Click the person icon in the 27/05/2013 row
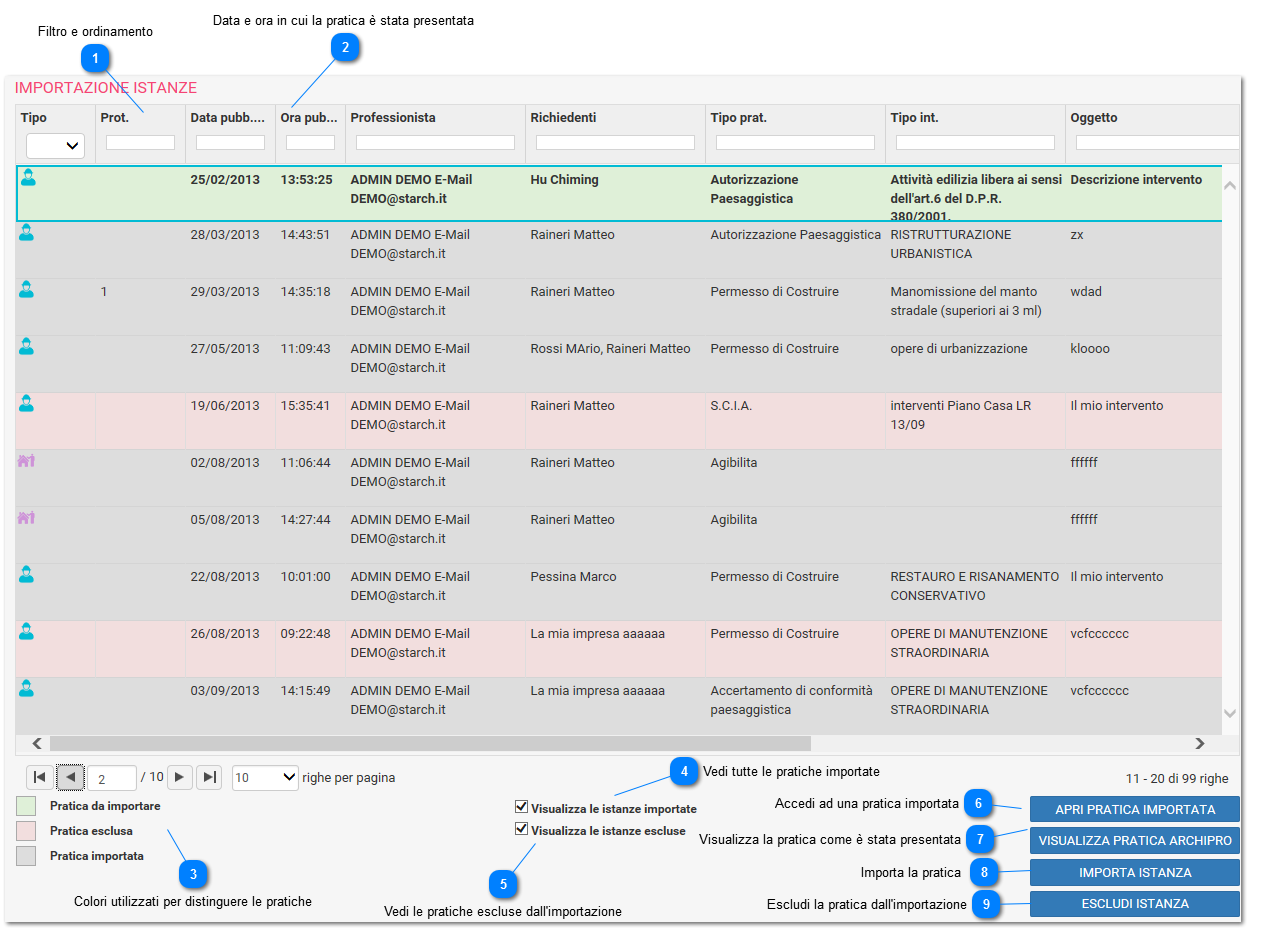The height and width of the screenshot is (935, 1262). (27, 347)
